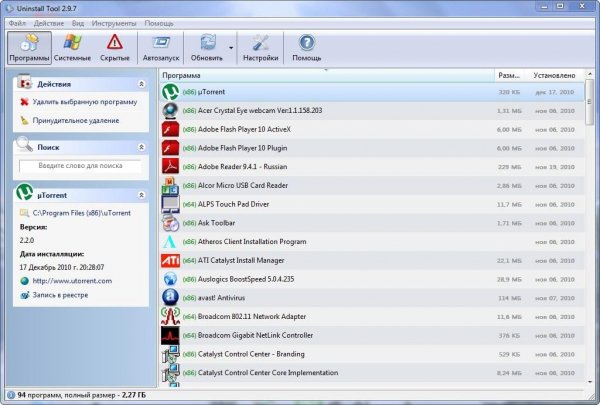Sort by the Установлено column header
Screen dimensions: 600x405
pyautogui.click(x=554, y=75)
